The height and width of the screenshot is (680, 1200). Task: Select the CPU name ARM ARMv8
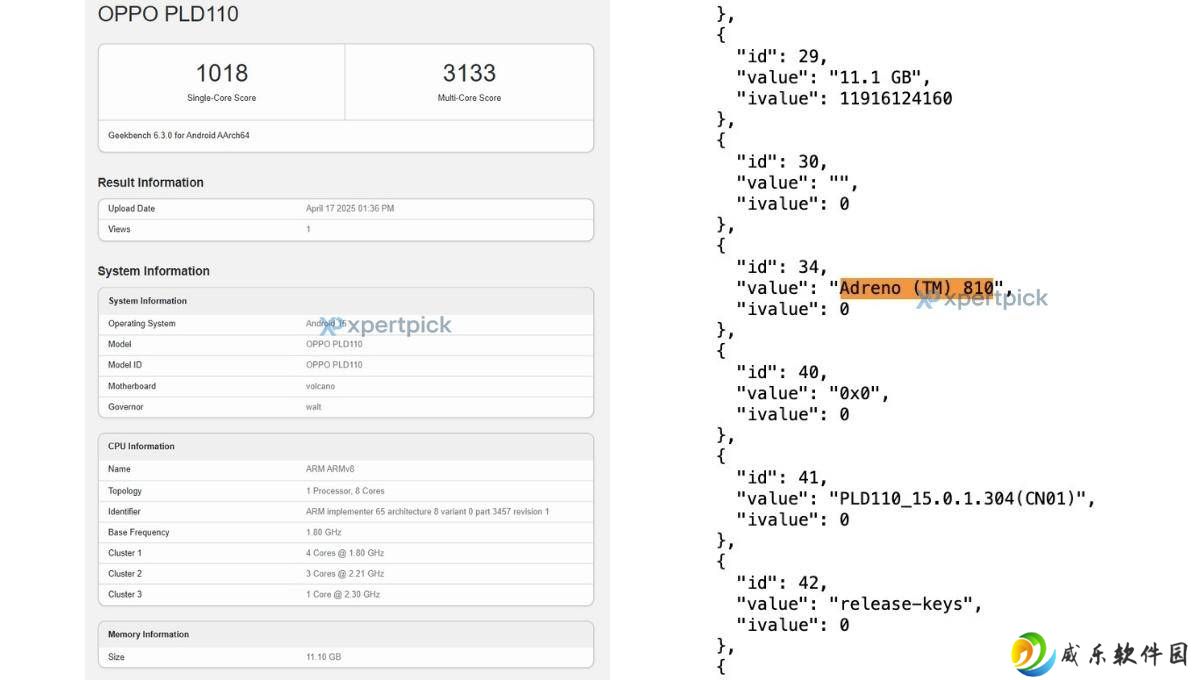(x=330, y=469)
